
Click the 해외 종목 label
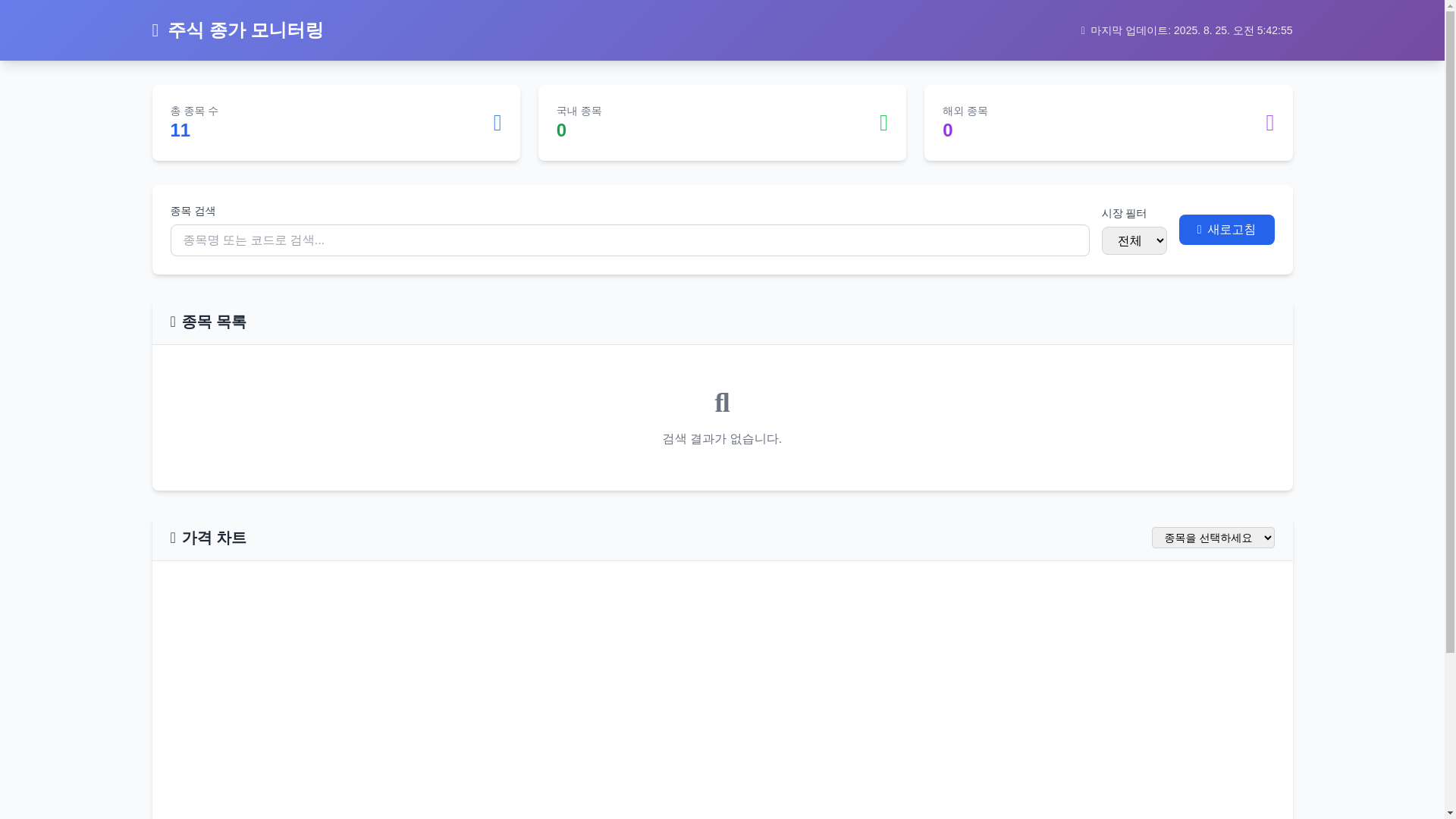965,111
